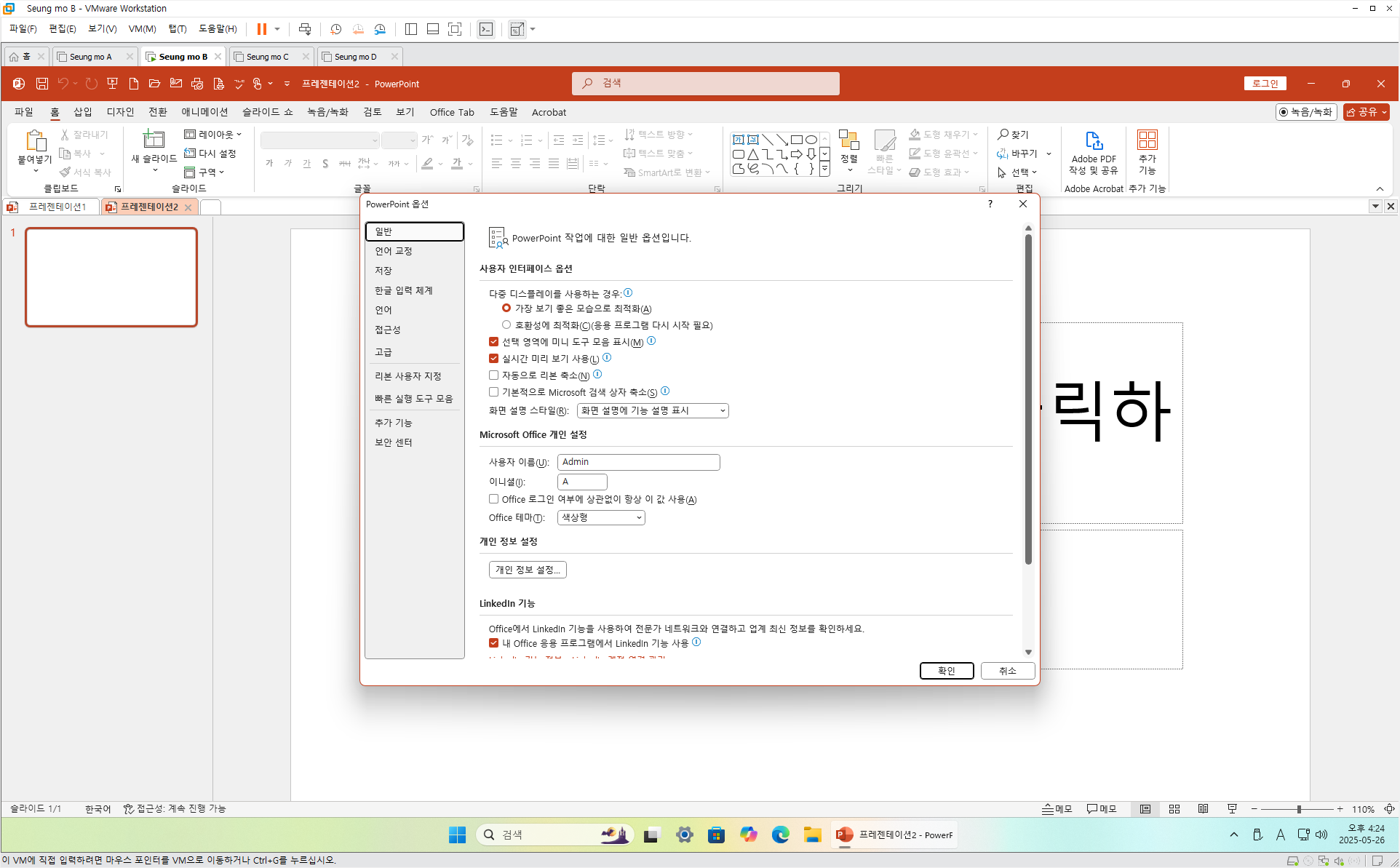Open the Office theme (Office 테마) dropdown
Viewport: 1400px width, 868px height.
[601, 517]
